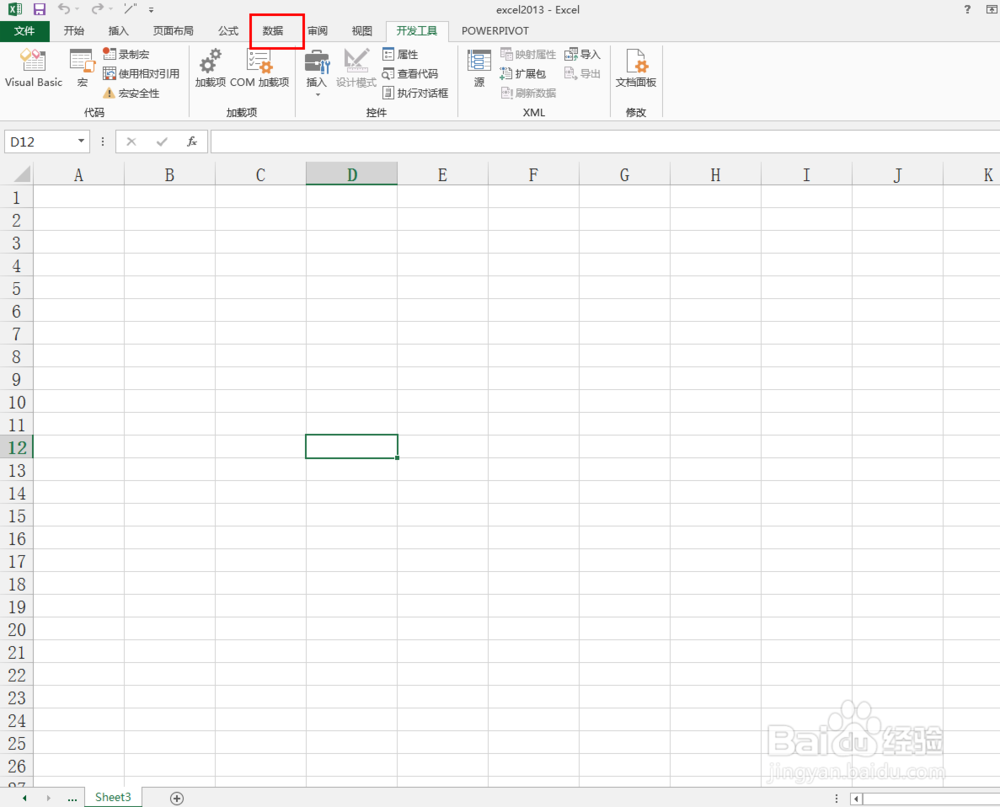The width and height of the screenshot is (1000, 807).
Task: Show hidden sheet tabs via ellipsis
Action: (72, 798)
